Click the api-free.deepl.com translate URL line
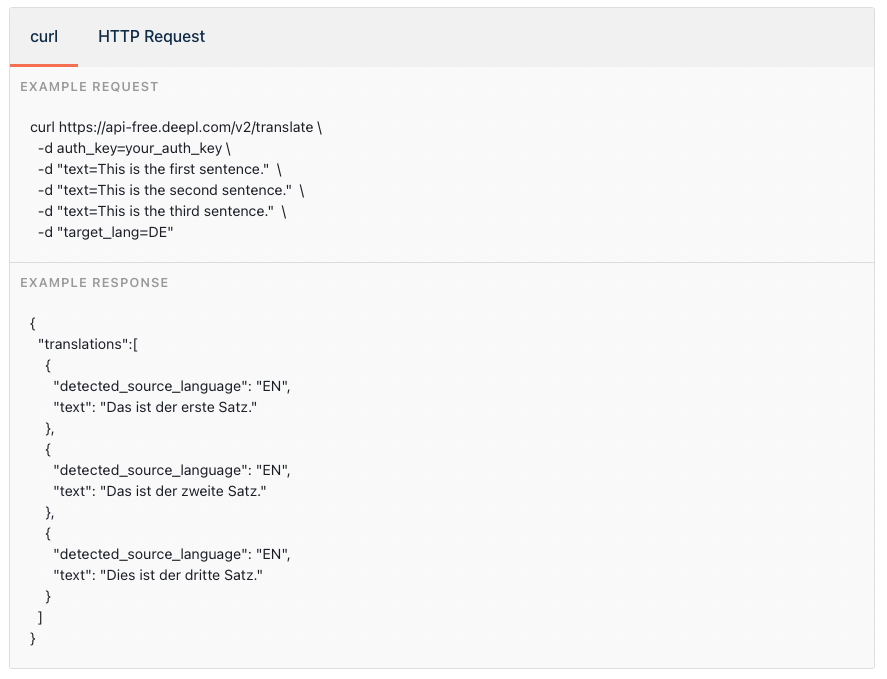Viewport: 887px width, 679px height. tap(176, 128)
